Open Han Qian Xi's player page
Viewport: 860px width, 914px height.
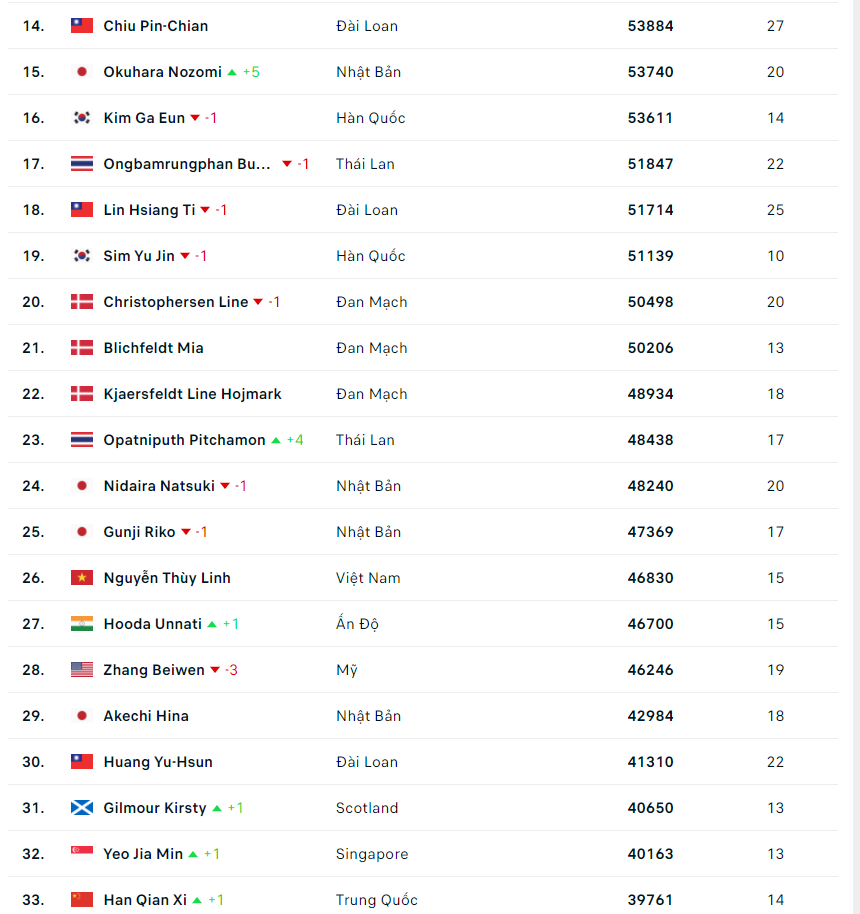point(145,900)
